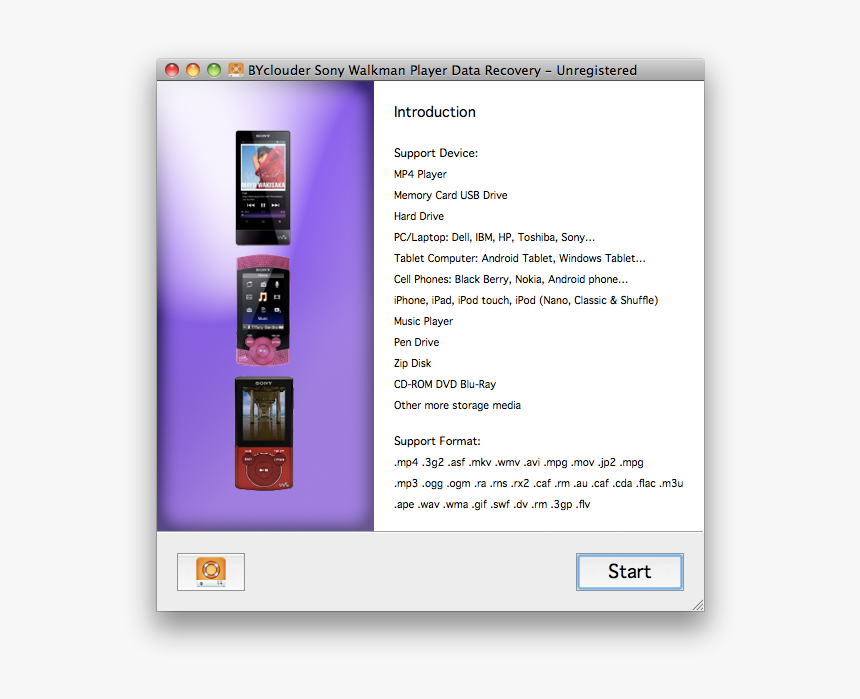Click the window resize grip corner

[x=698, y=605]
